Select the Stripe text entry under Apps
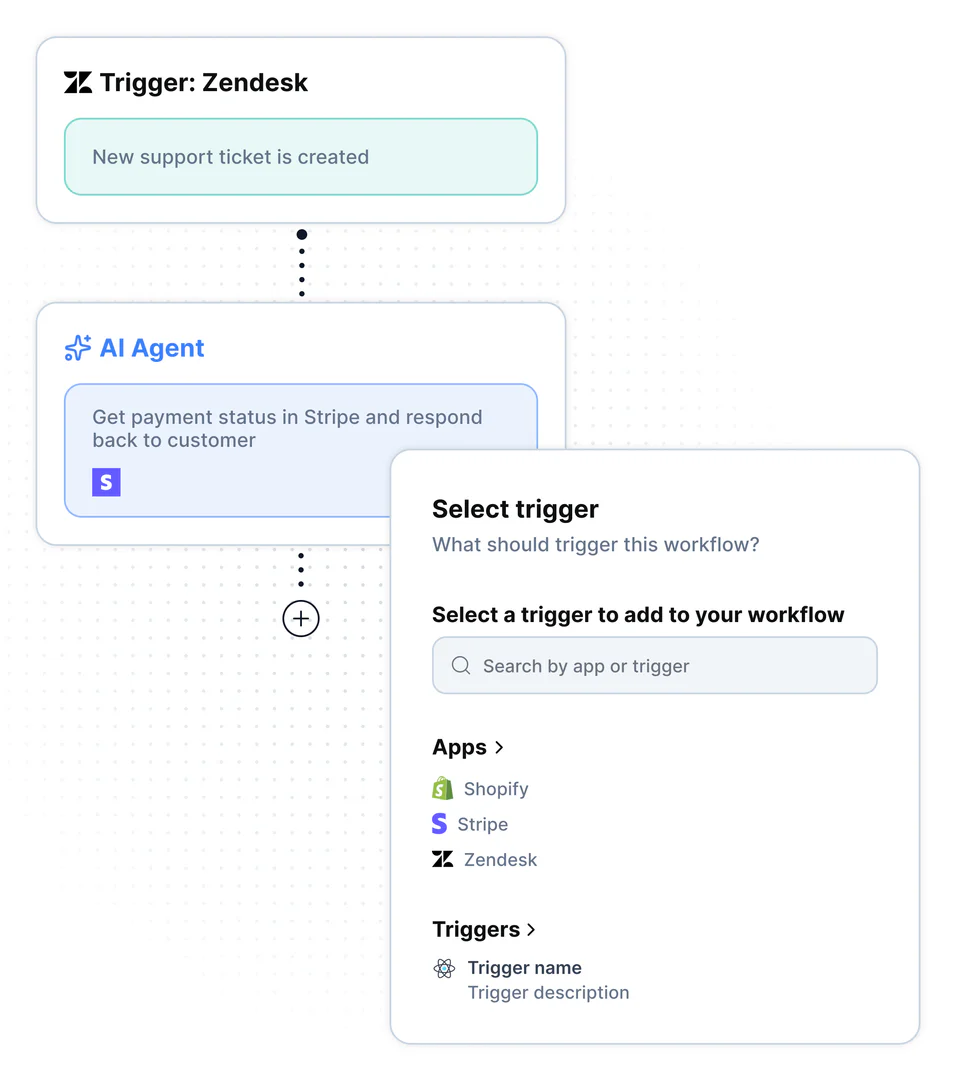The width and height of the screenshot is (956, 1080). coord(484,823)
